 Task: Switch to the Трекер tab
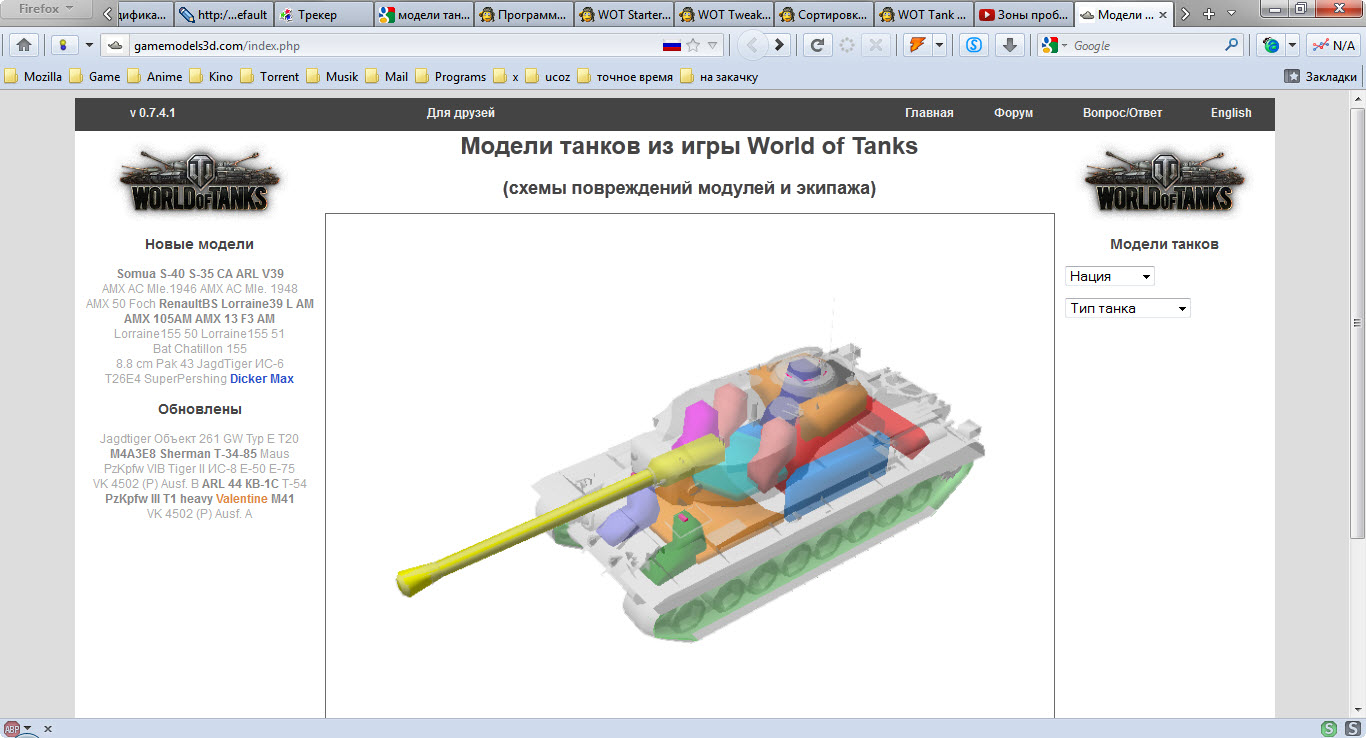click(x=324, y=15)
